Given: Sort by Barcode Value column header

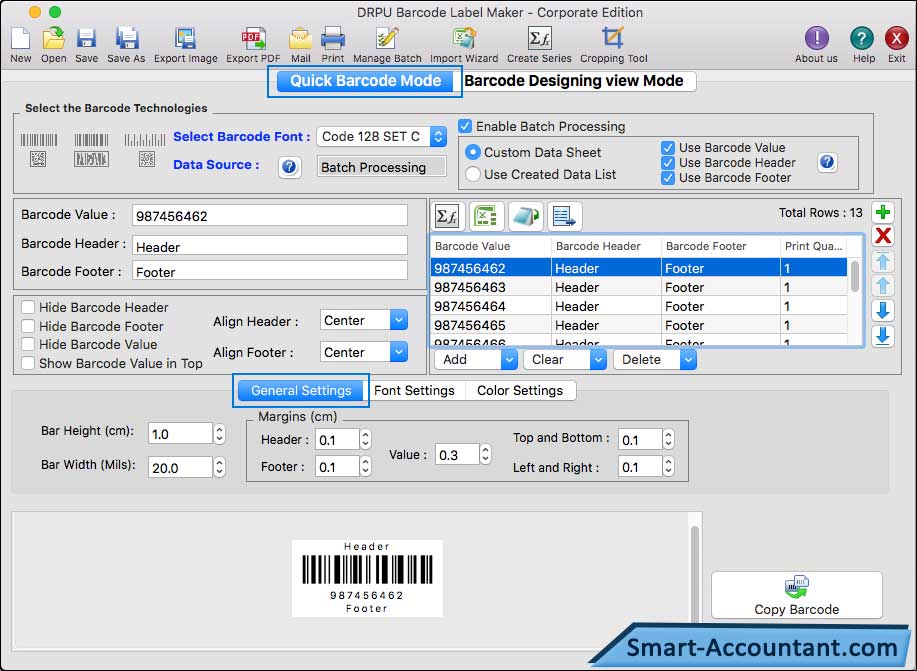Looking at the screenshot, I should 491,246.
